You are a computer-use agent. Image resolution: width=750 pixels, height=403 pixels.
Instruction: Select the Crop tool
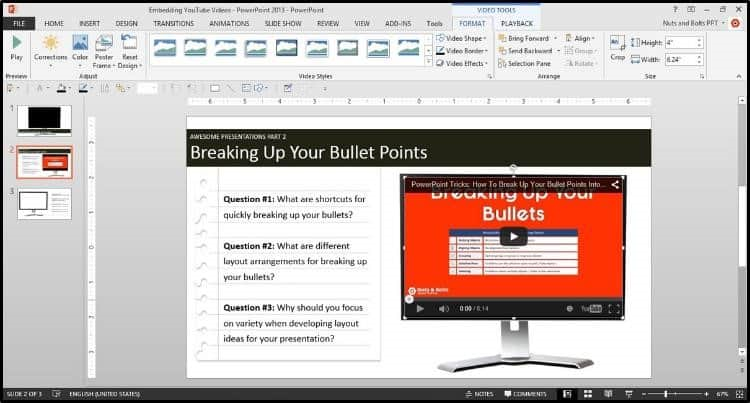click(617, 47)
